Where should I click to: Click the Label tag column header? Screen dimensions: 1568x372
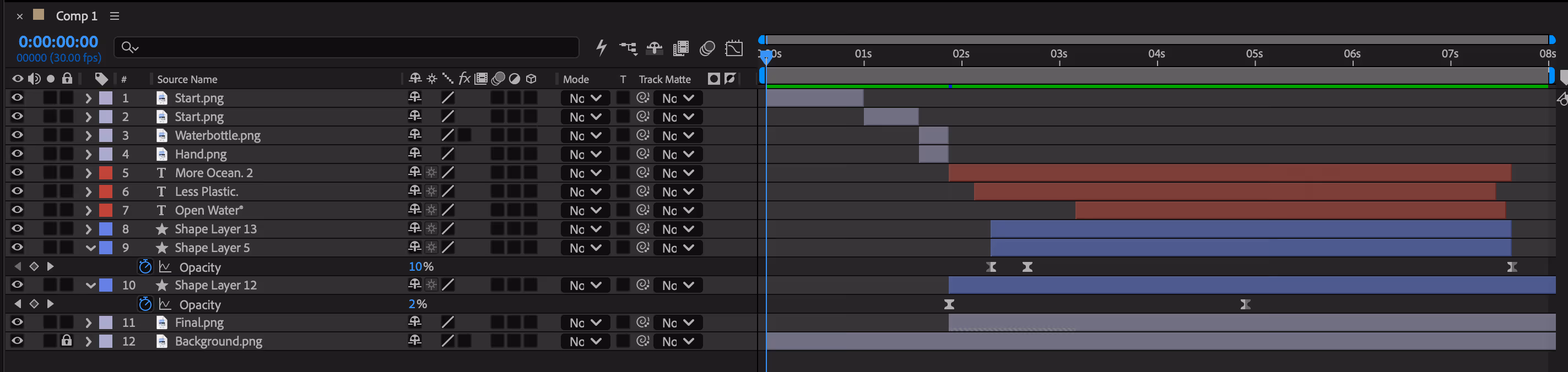pos(101,79)
